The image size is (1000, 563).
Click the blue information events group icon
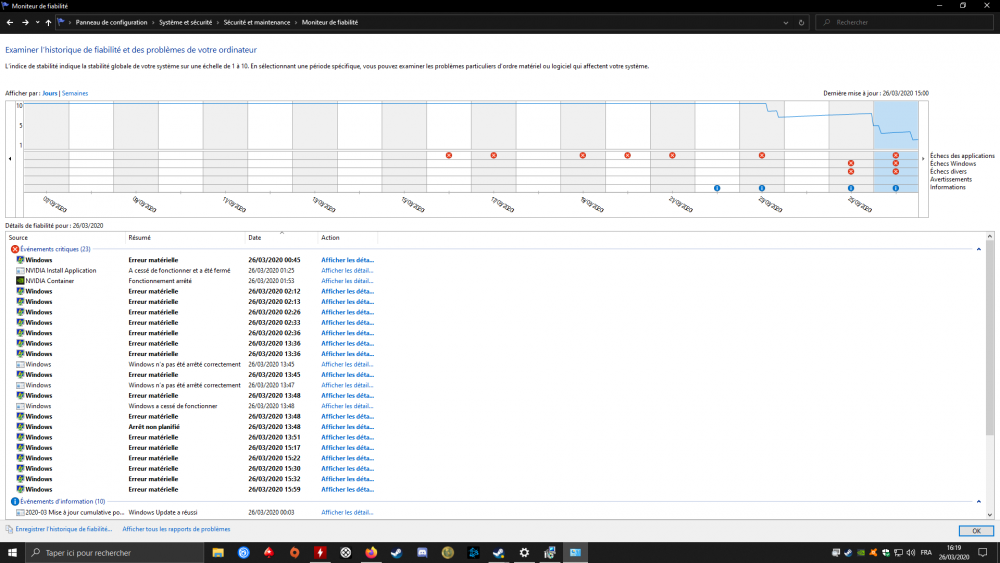(15, 501)
